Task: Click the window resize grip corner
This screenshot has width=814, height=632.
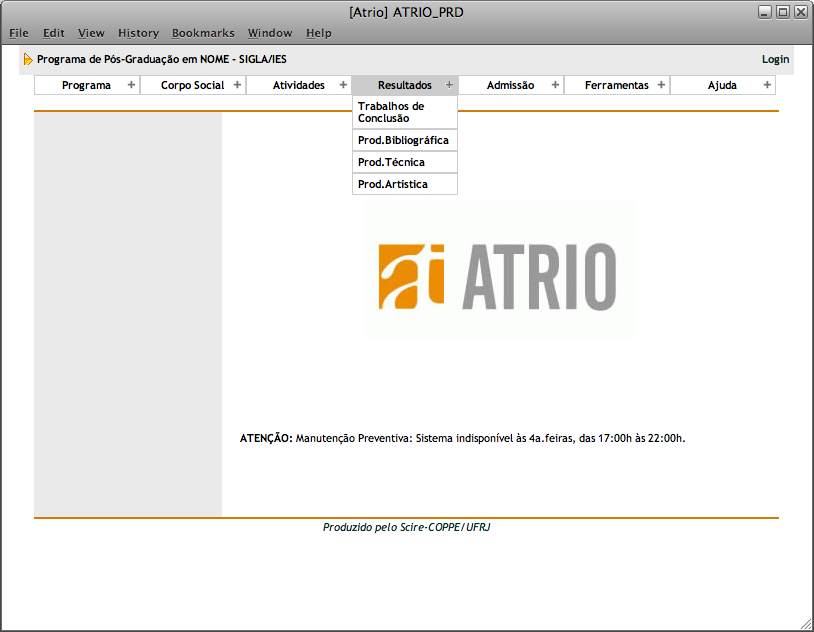Action: point(806,624)
